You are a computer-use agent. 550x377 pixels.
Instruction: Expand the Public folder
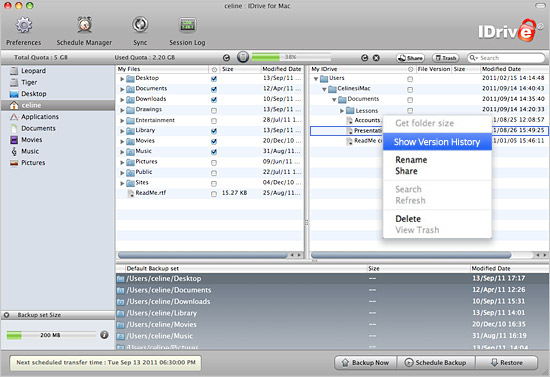coord(122,173)
